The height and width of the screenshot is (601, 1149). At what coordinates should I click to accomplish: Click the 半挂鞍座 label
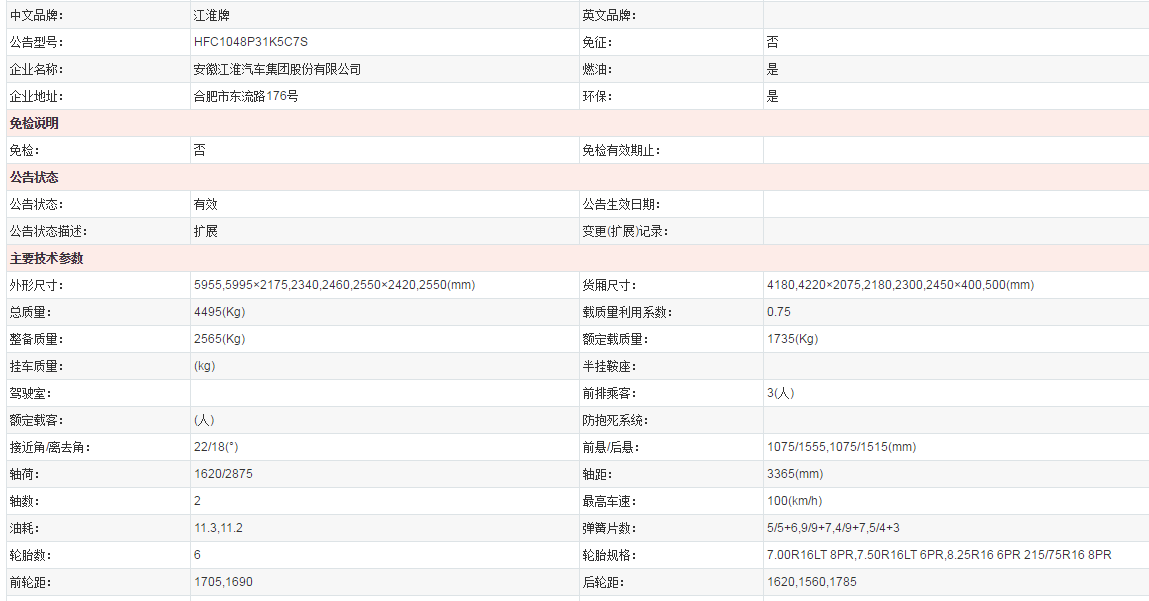pos(609,366)
